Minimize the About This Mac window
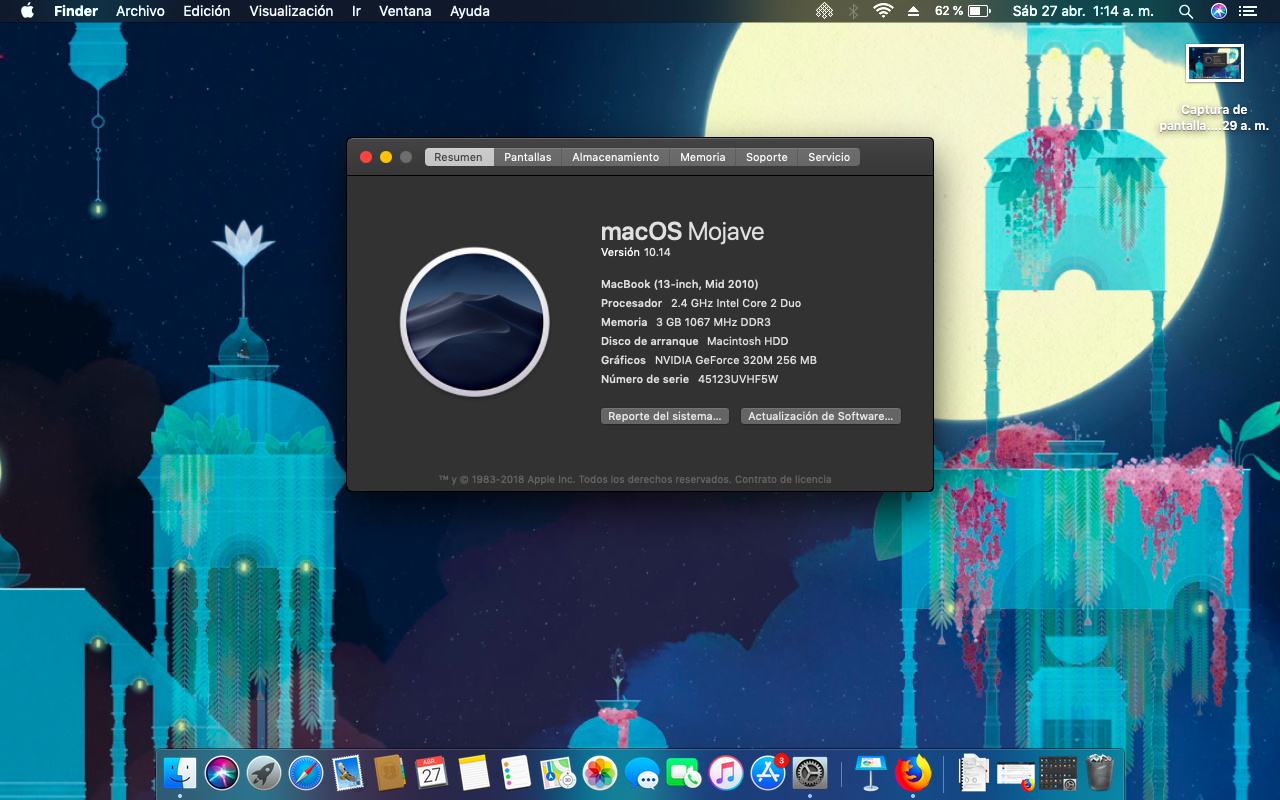The image size is (1280, 800). coord(386,157)
